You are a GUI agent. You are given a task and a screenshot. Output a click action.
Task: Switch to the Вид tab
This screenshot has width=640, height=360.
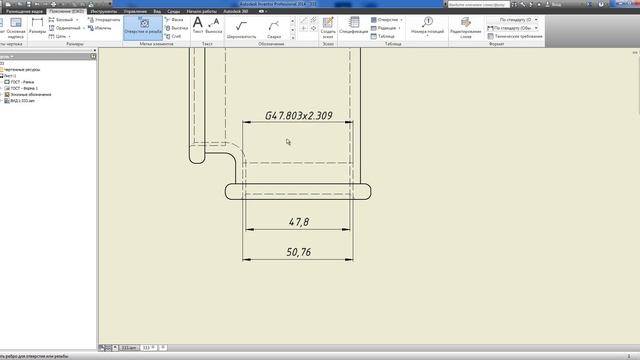click(157, 11)
